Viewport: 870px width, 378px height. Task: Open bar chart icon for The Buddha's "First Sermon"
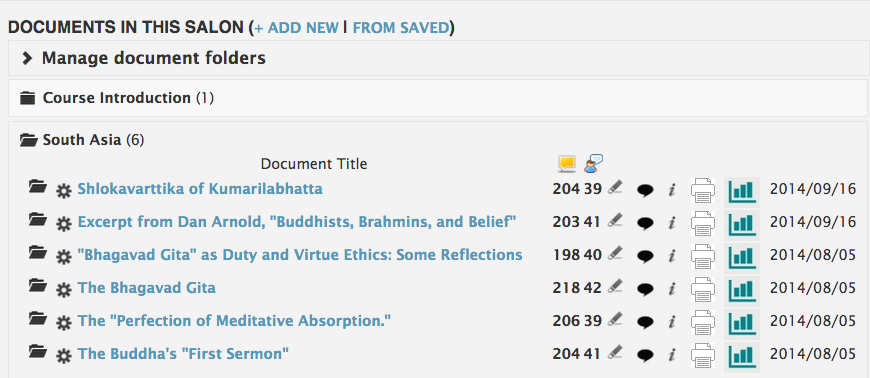pos(741,356)
